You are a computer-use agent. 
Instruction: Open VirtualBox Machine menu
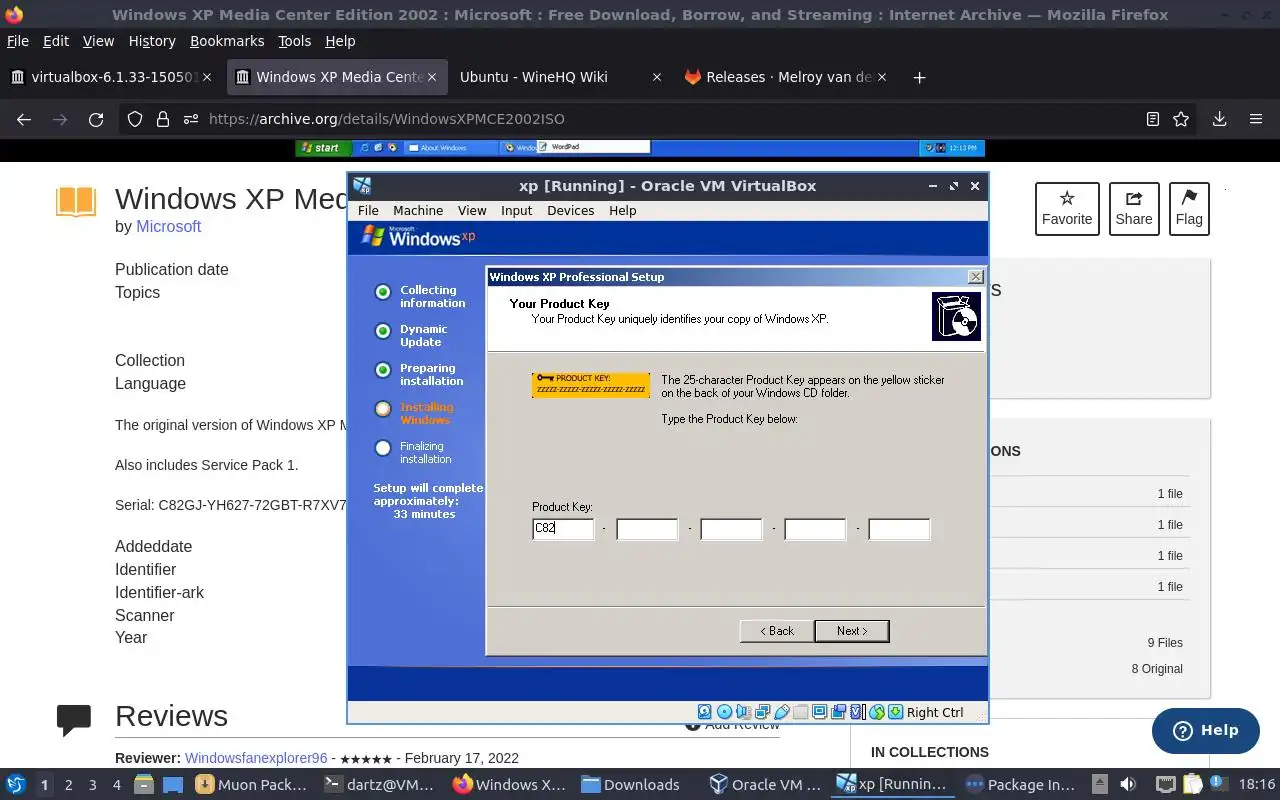(x=418, y=210)
